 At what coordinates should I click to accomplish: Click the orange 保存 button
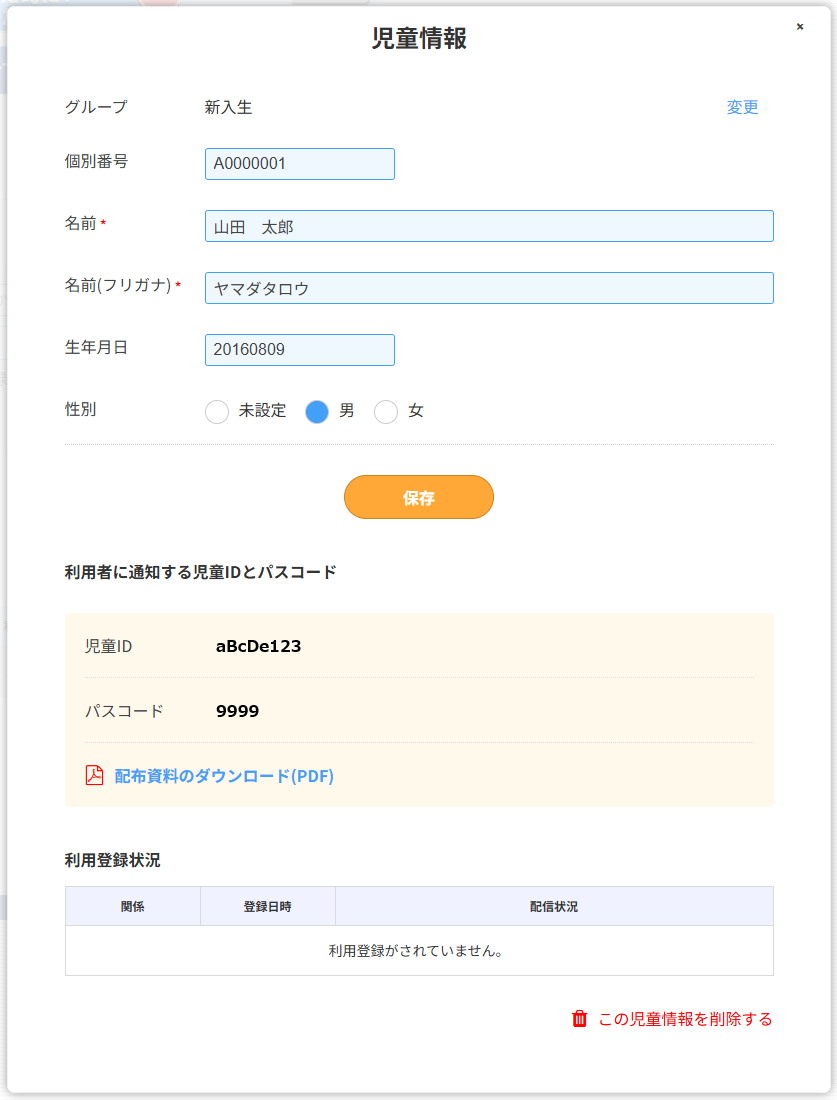(x=419, y=497)
